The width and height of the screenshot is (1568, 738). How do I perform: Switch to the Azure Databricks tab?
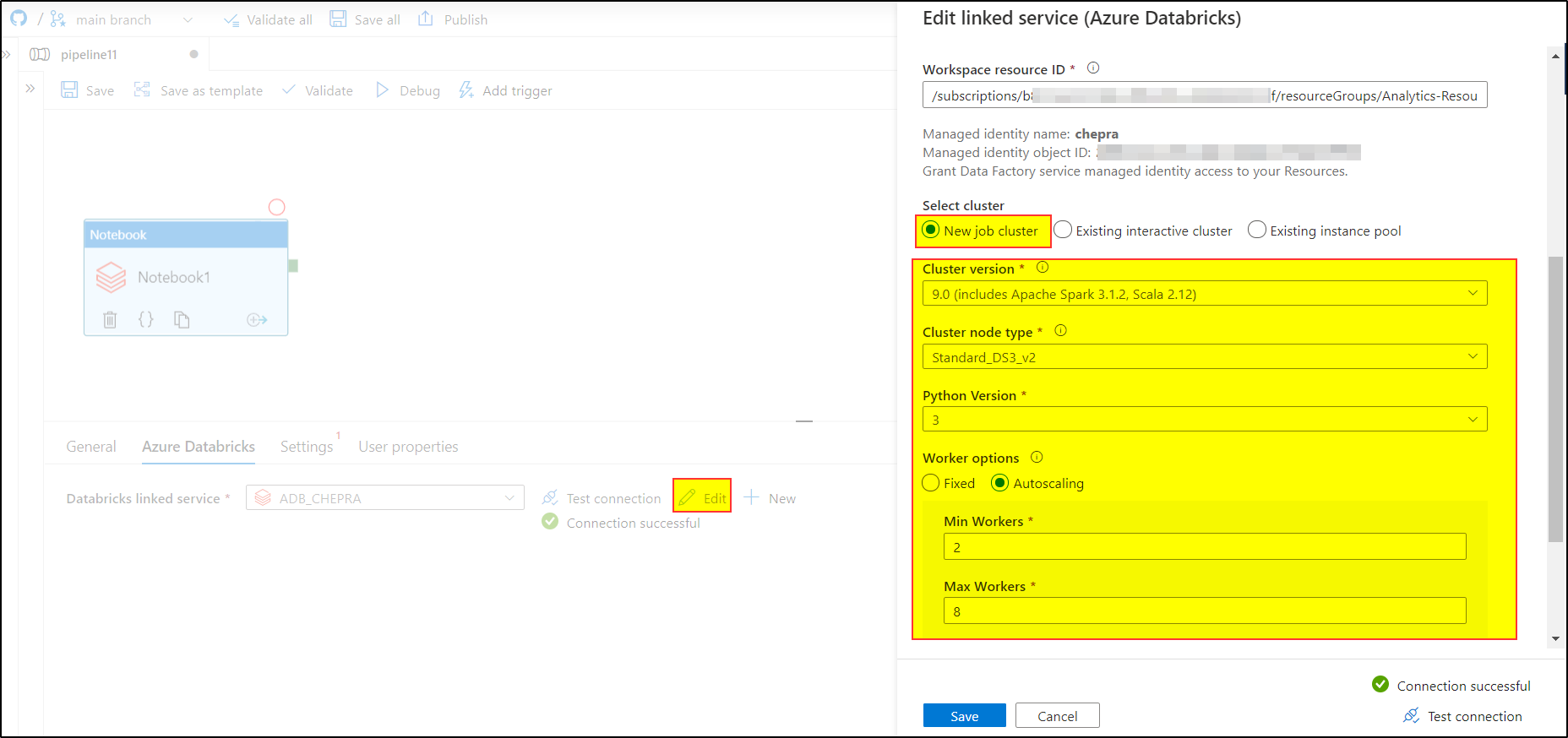(x=199, y=447)
